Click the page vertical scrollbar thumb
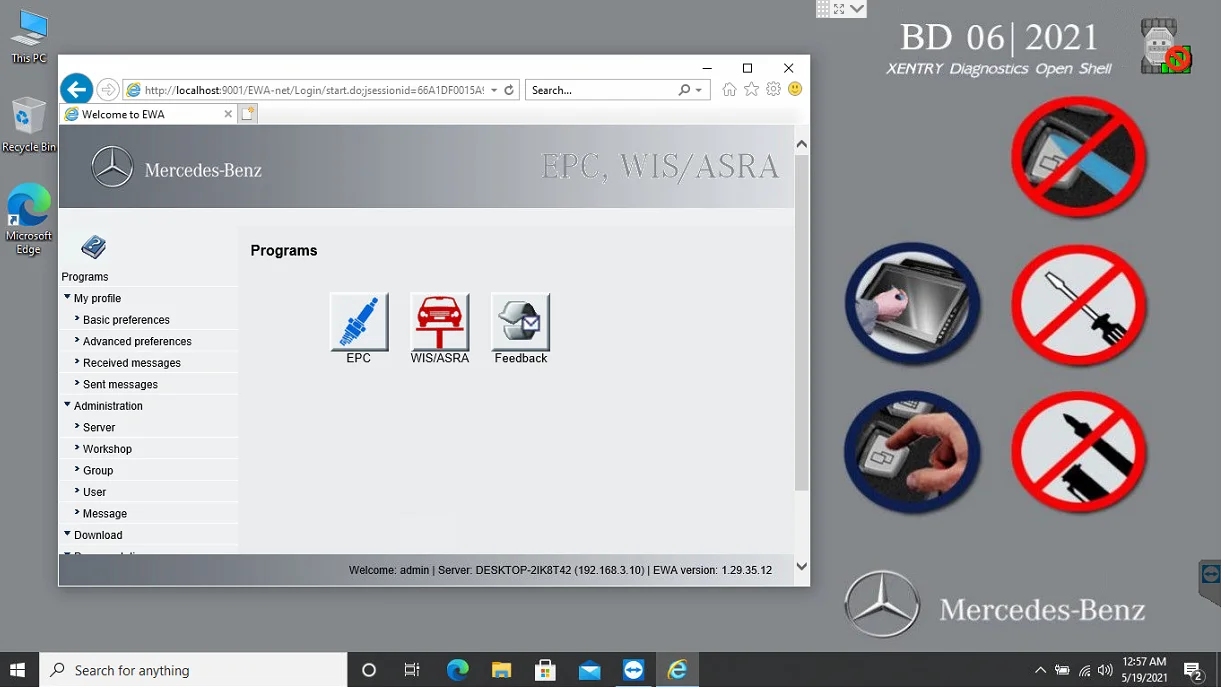Viewport: 1221px width, 687px height. pos(801,322)
